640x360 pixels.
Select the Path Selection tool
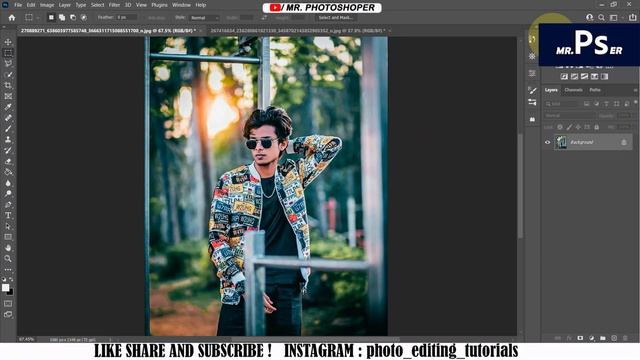[x=8, y=226]
